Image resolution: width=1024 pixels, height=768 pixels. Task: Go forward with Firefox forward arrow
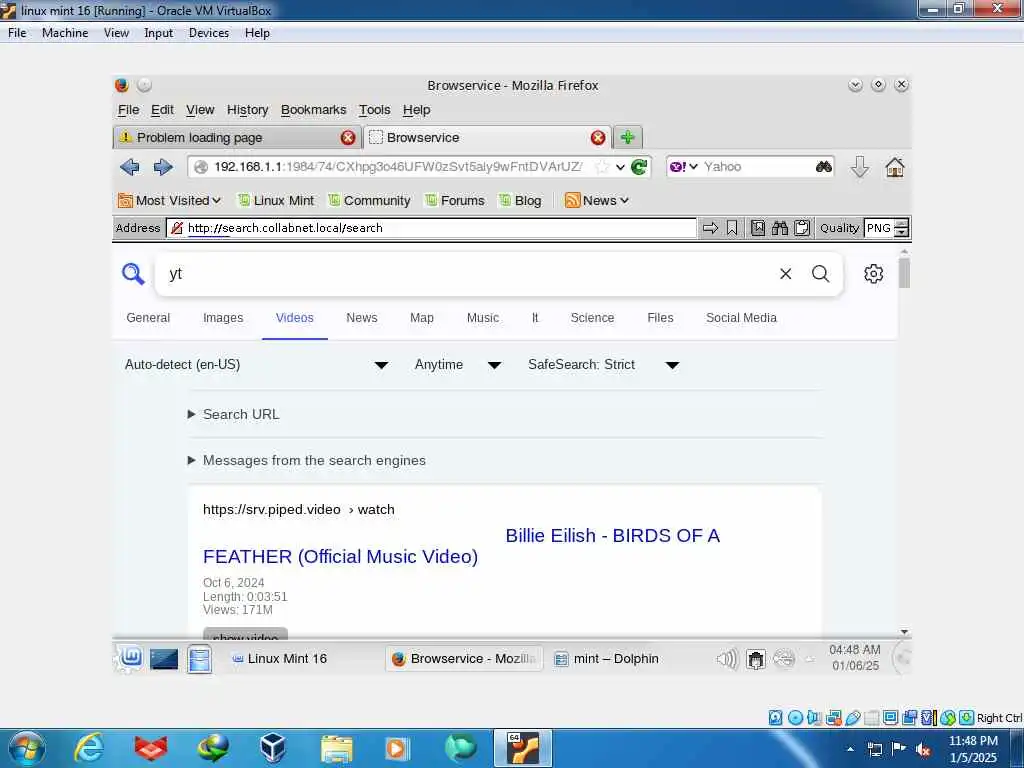point(163,167)
